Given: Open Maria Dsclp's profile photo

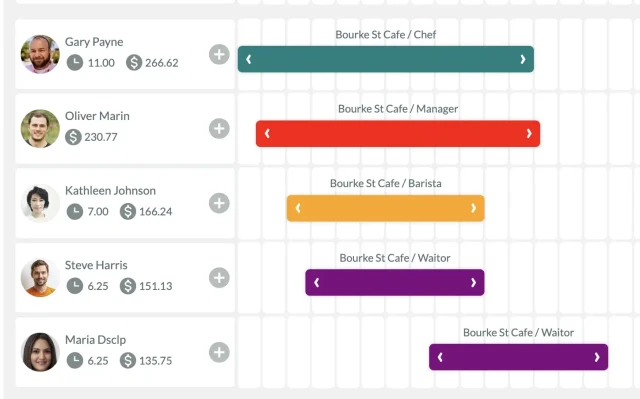Looking at the screenshot, I should 40,352.
